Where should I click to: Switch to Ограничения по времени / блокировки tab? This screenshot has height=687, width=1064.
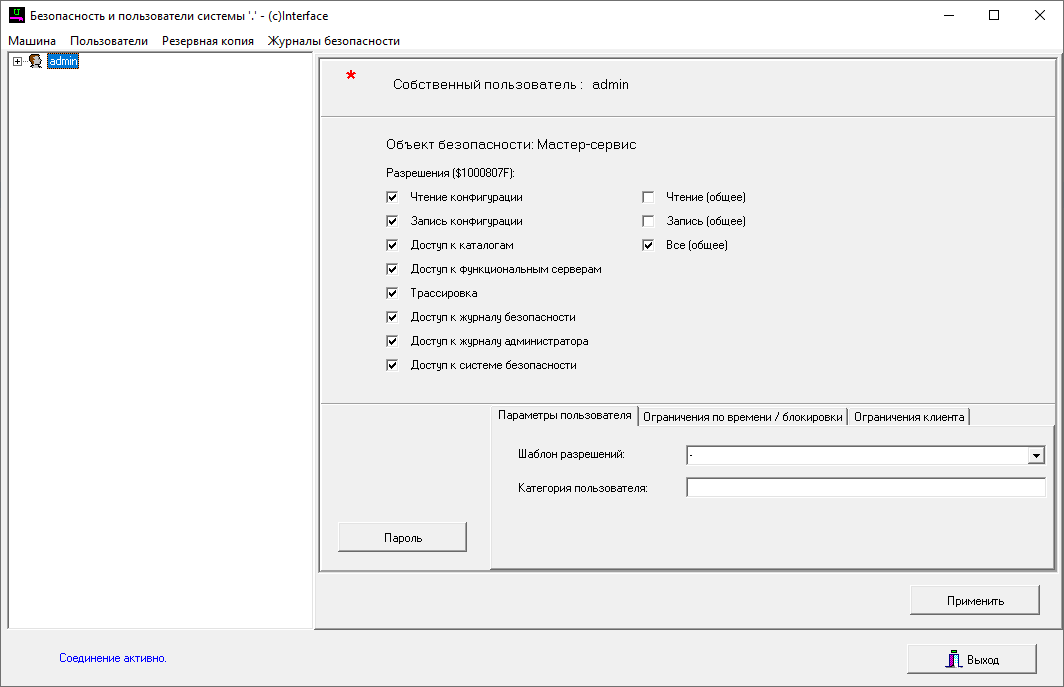click(743, 417)
